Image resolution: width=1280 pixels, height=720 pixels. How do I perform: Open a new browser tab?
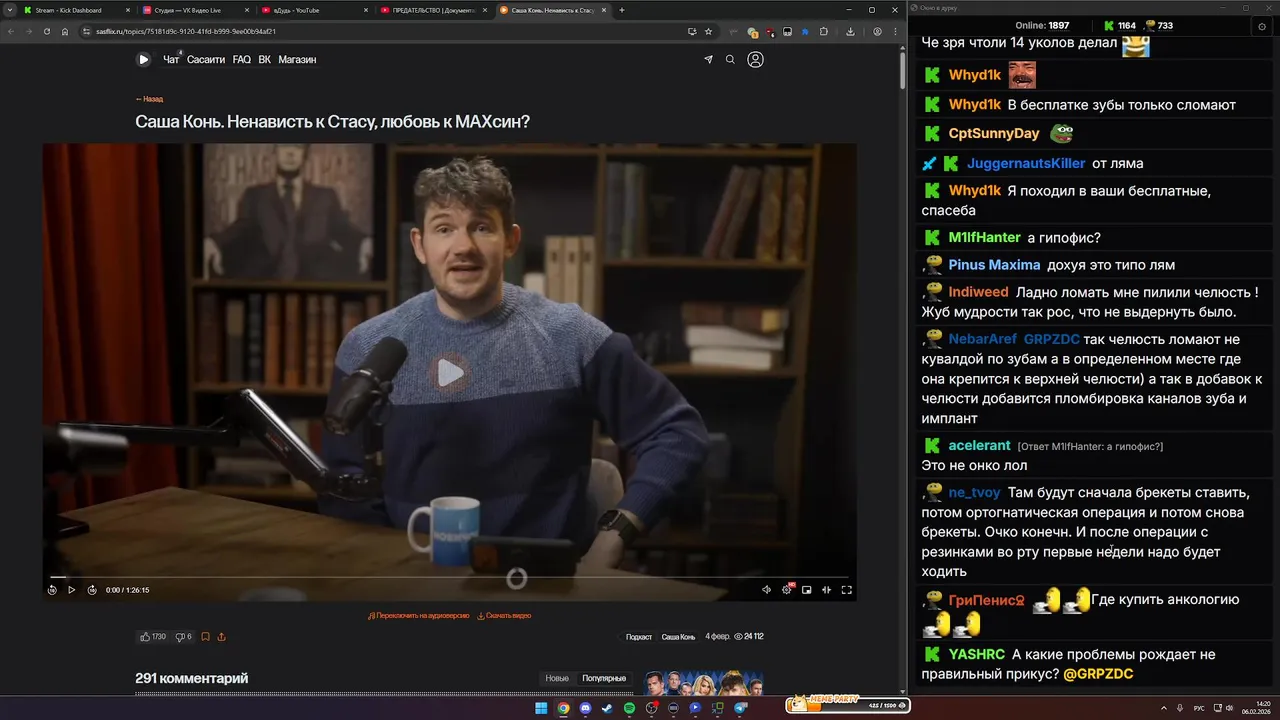[x=622, y=10]
